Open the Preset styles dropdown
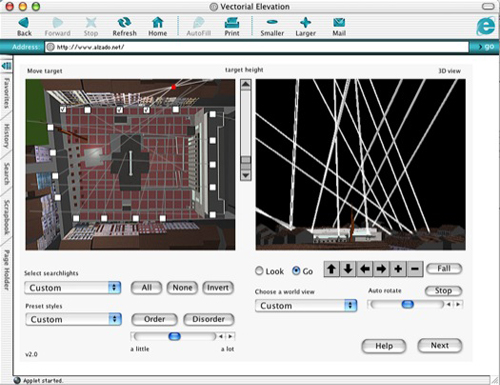This screenshot has height=385, width=500. click(74, 319)
